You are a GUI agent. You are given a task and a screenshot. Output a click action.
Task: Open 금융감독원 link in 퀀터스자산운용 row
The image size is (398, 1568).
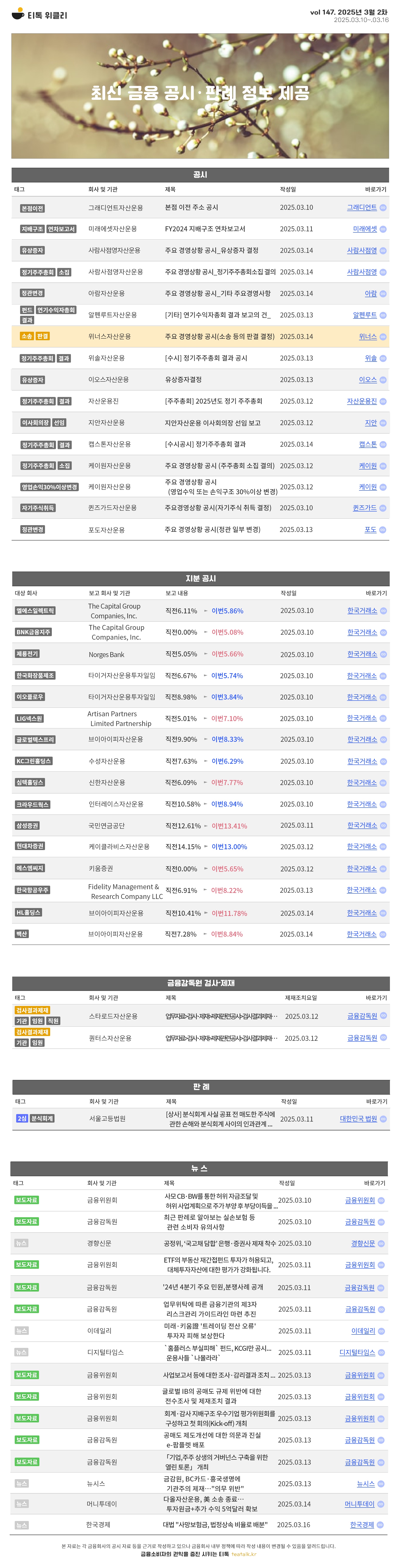(362, 1038)
